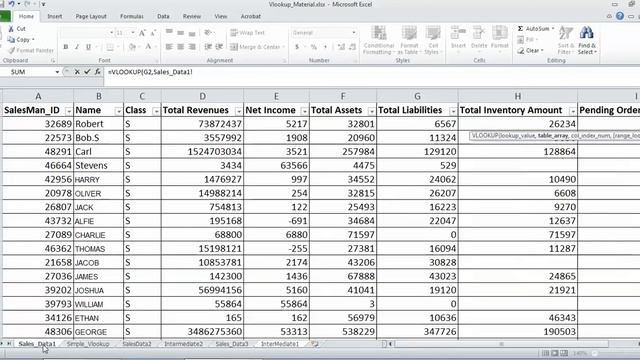The image size is (640, 360).
Task: Open the Borders dropdown icon
Action: click(x=110, y=47)
